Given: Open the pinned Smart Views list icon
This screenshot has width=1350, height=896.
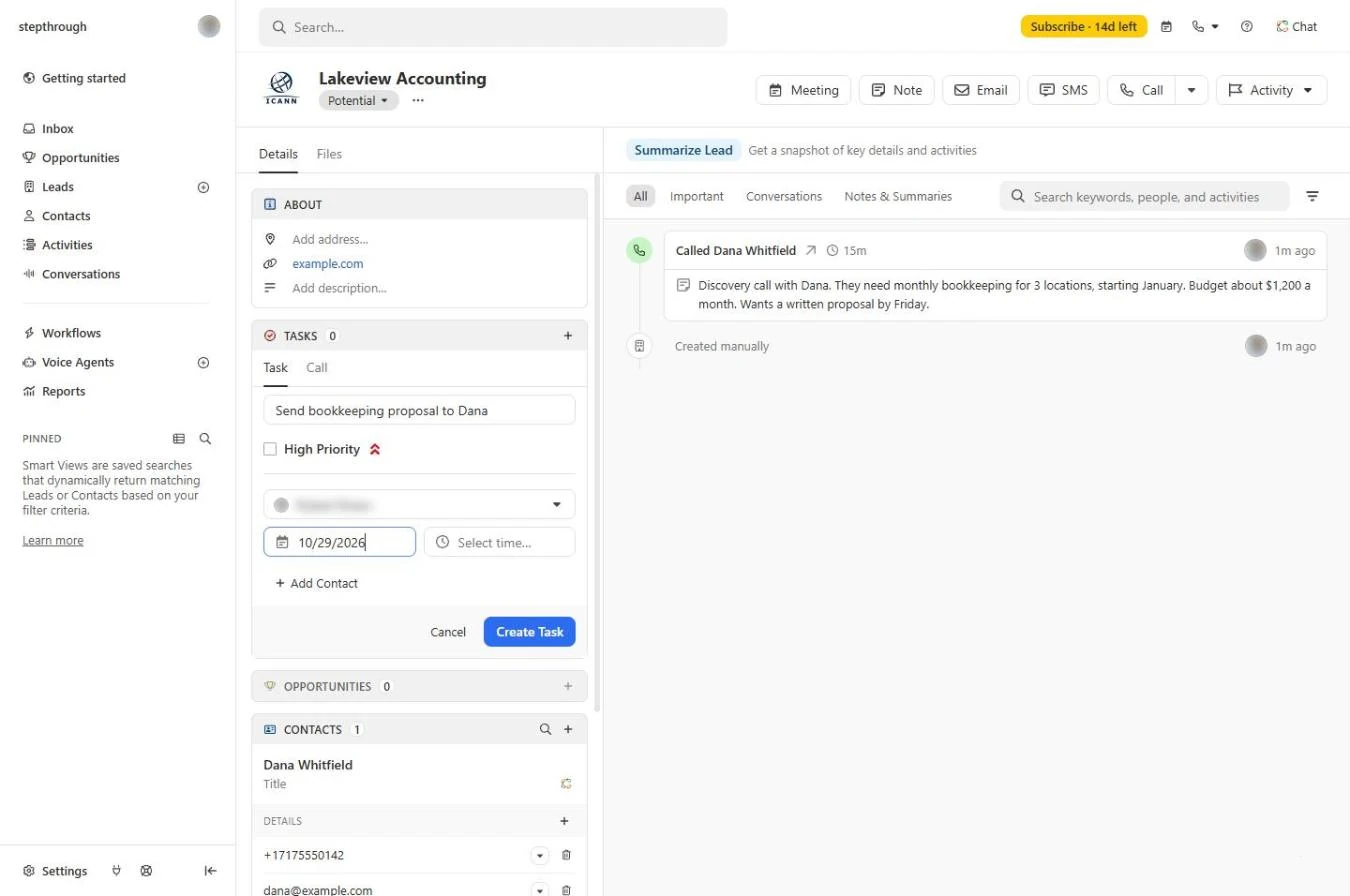Looking at the screenshot, I should pyautogui.click(x=179, y=438).
